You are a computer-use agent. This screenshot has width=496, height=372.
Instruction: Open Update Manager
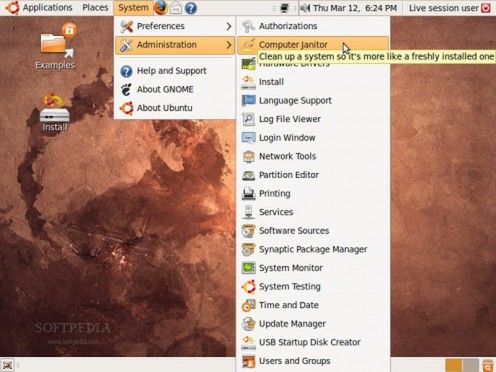click(x=313, y=324)
